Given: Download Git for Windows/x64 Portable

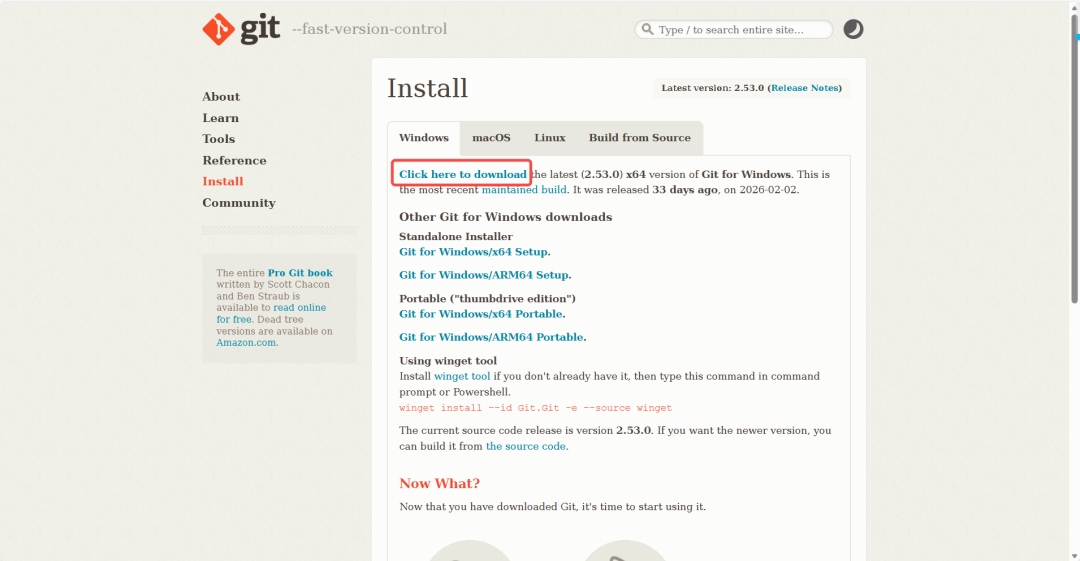Looking at the screenshot, I should pyautogui.click(x=481, y=314).
